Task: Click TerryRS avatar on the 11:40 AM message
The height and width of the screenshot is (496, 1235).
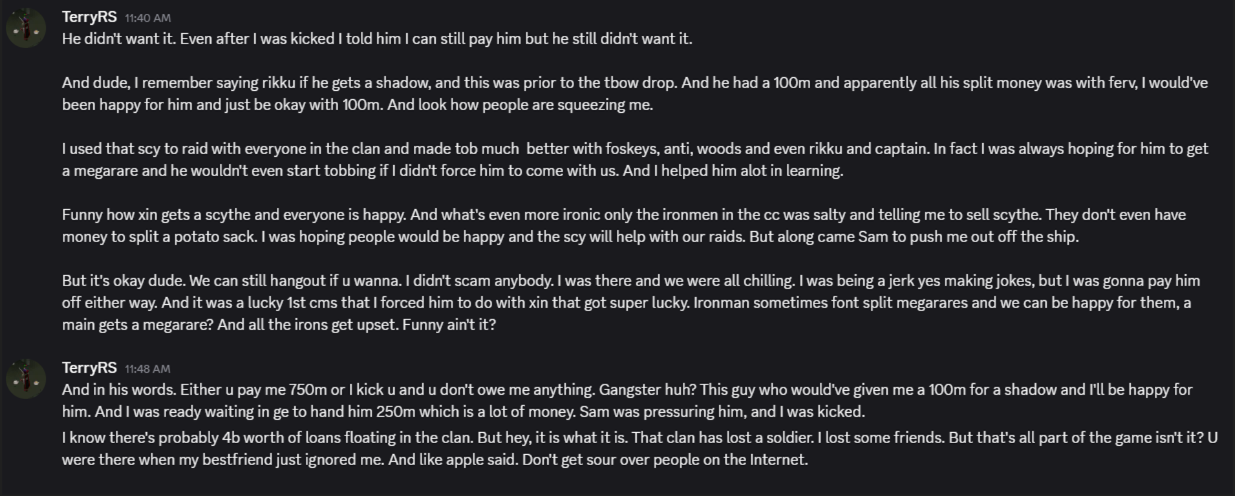Action: [x=26, y=28]
